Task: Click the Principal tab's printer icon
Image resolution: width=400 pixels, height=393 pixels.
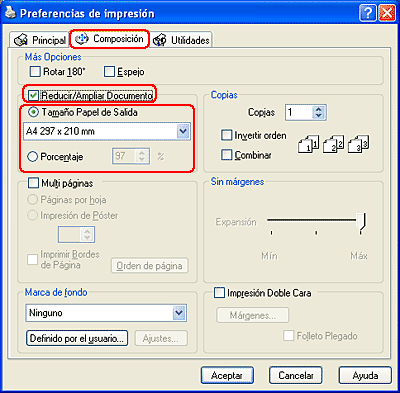Action: [21, 40]
